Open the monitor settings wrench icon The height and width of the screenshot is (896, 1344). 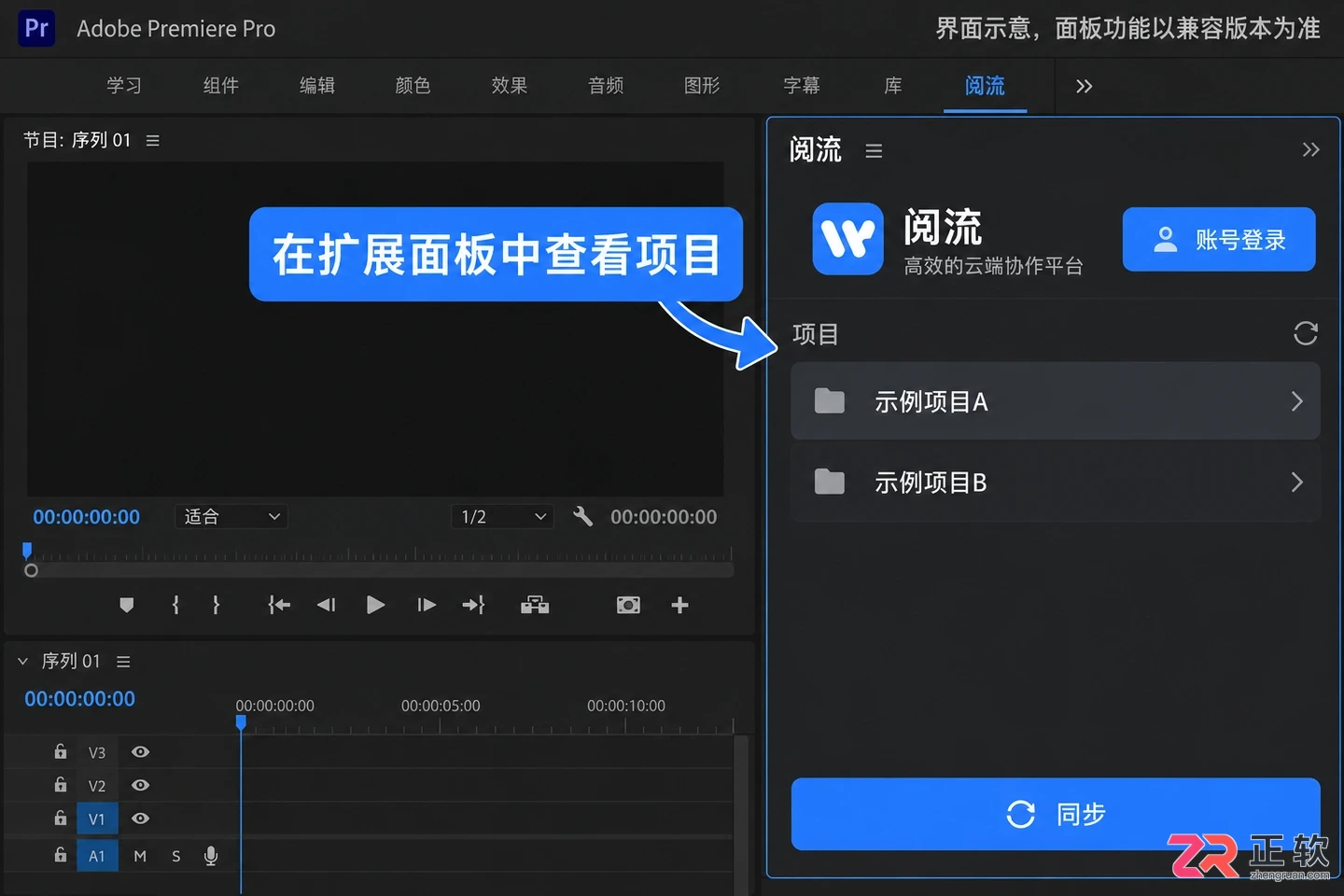point(583,516)
